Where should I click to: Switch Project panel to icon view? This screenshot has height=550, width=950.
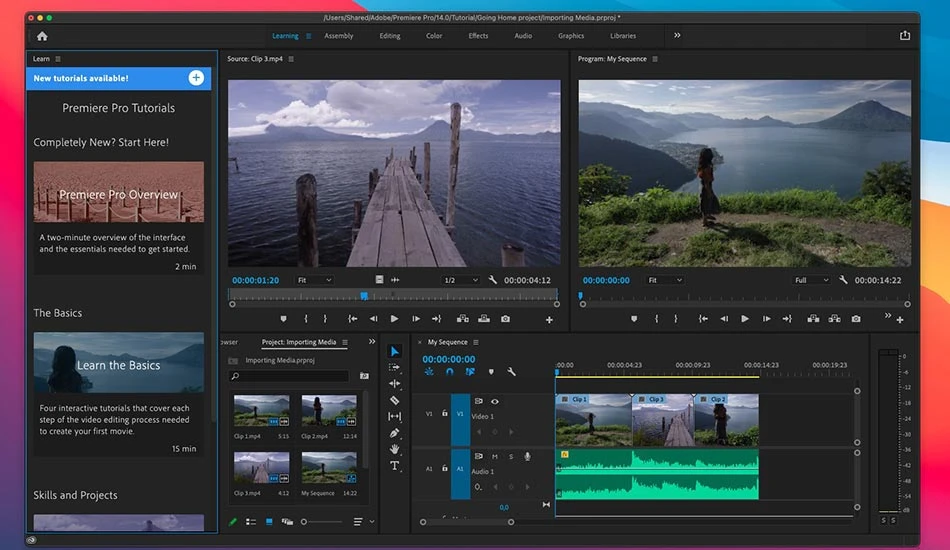pyautogui.click(x=269, y=522)
